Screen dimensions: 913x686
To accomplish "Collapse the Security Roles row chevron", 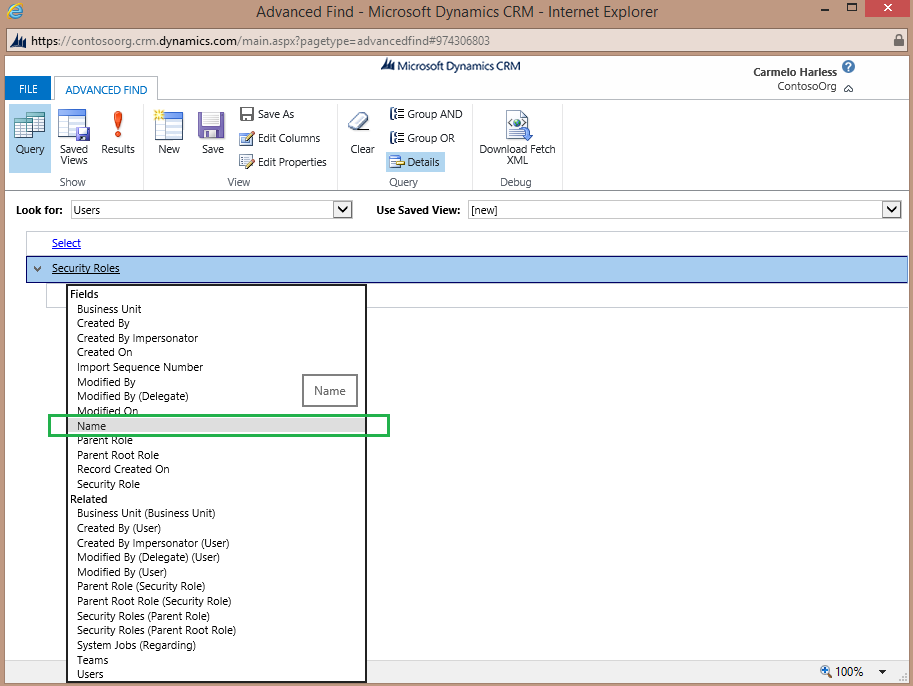I will click(x=38, y=269).
